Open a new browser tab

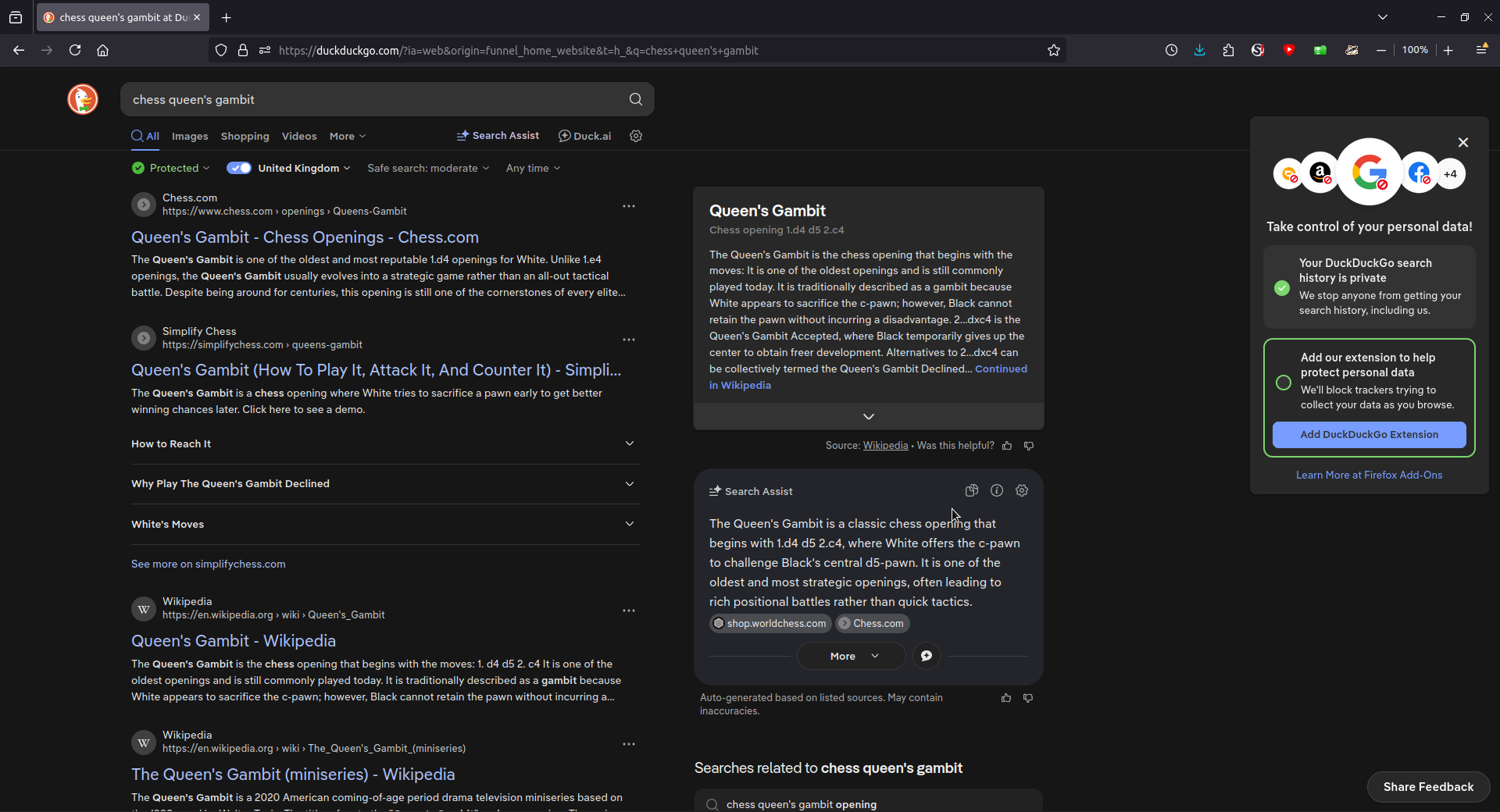click(227, 17)
